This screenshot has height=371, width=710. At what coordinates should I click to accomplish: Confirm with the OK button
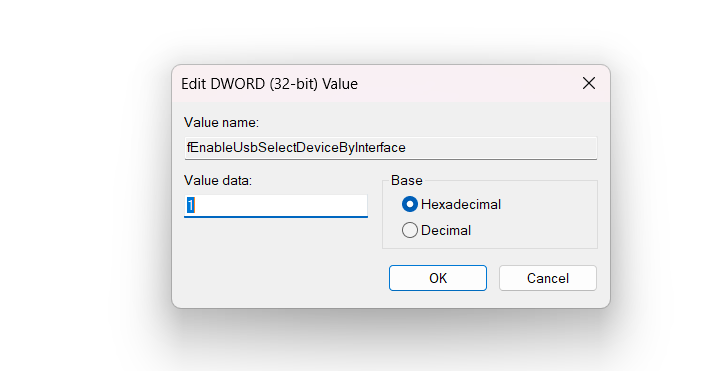[x=438, y=278]
